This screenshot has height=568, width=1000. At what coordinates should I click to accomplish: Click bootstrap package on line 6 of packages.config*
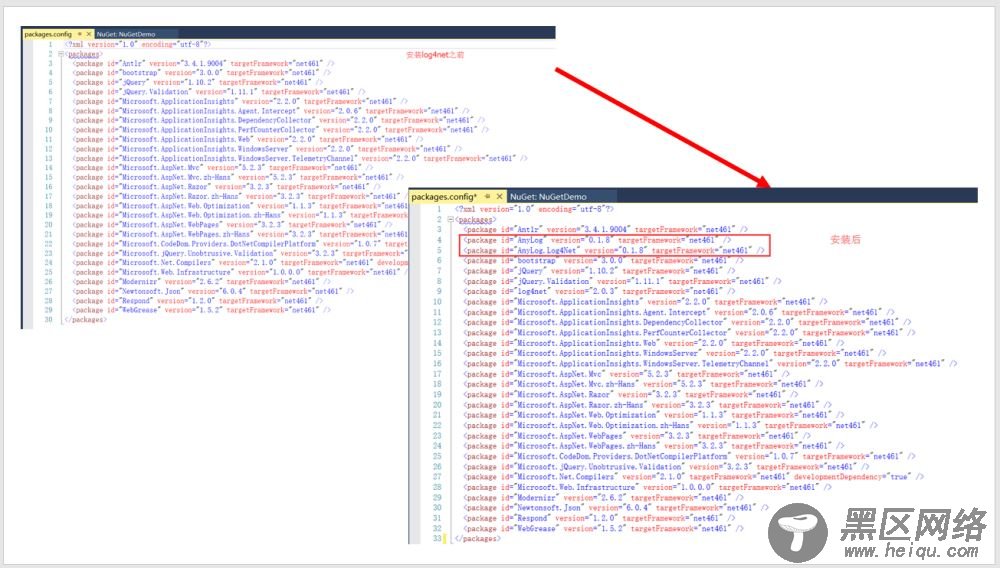(603, 260)
